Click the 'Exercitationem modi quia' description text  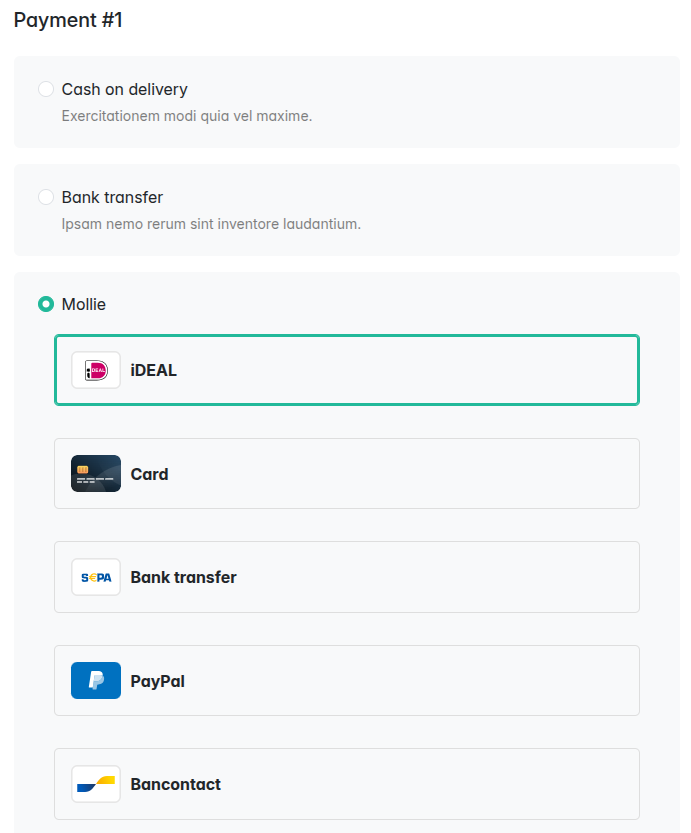187,116
